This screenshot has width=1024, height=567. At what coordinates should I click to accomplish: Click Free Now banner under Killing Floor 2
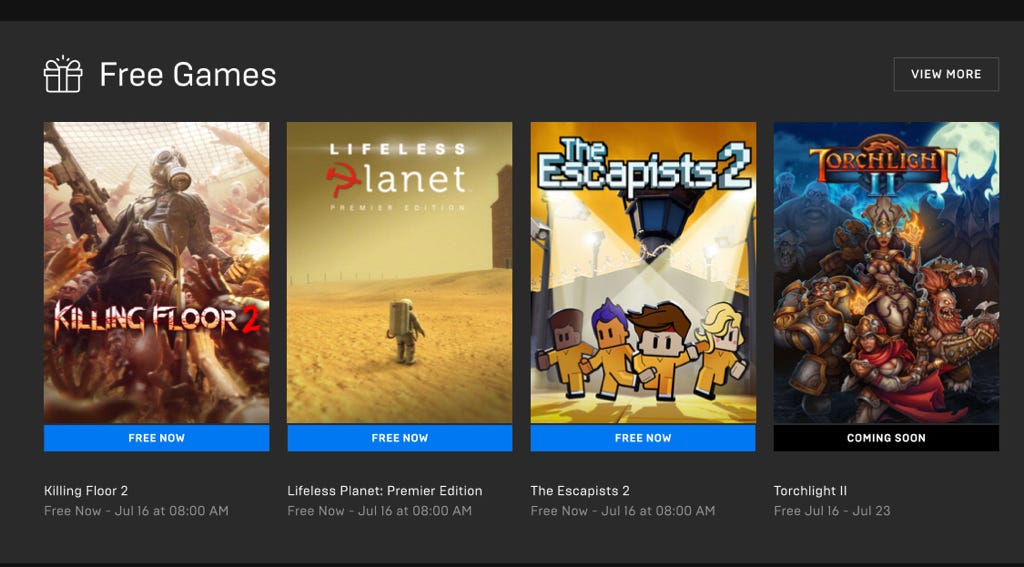(x=156, y=438)
